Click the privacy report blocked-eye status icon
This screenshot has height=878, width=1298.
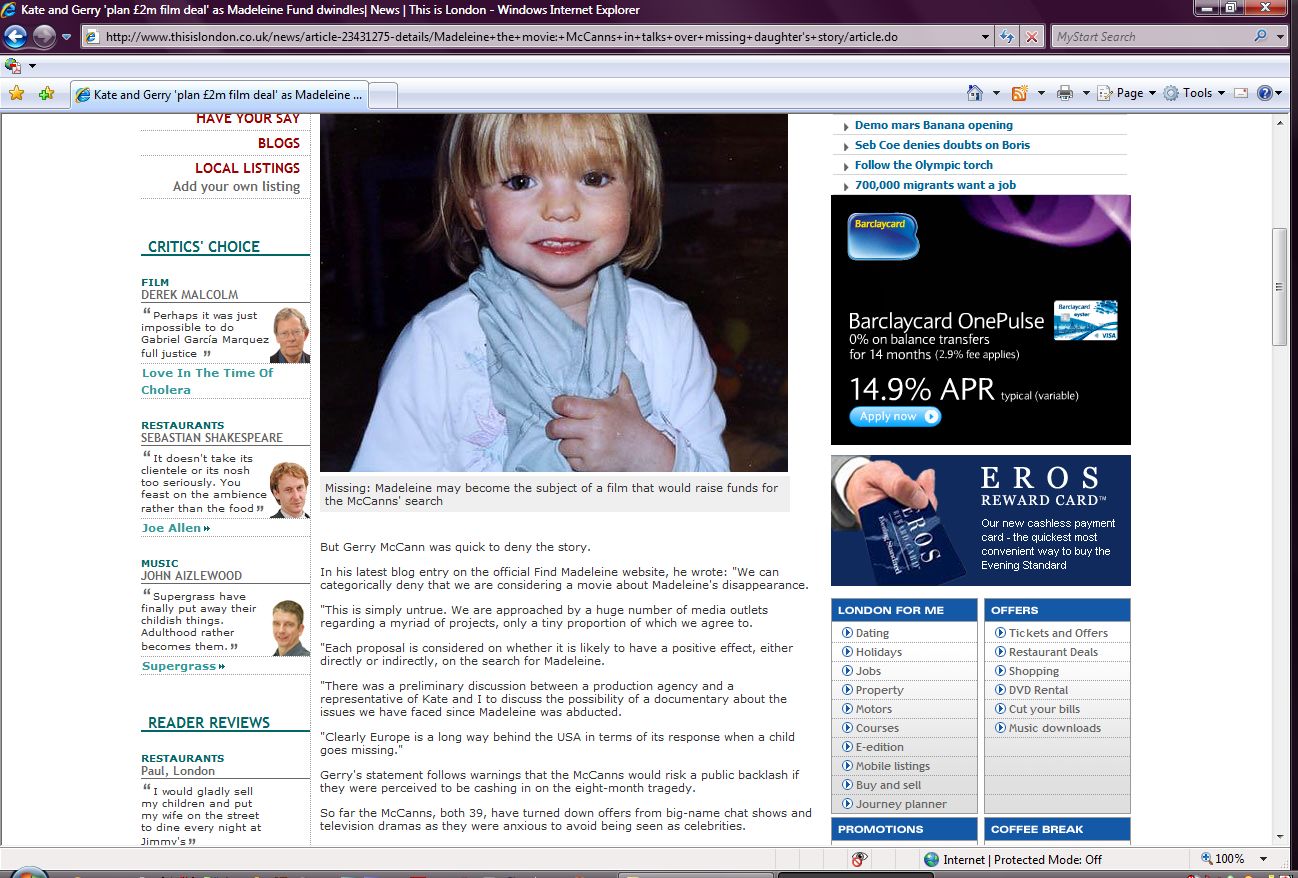pyautogui.click(x=859, y=859)
